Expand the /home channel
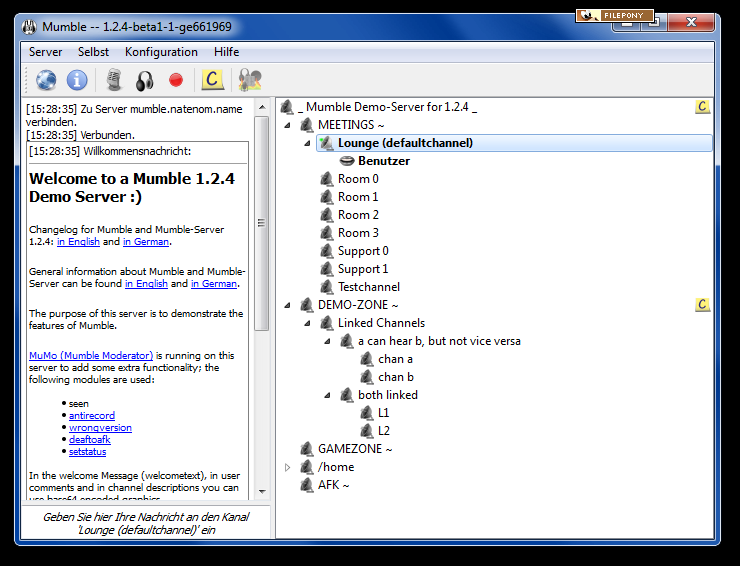Screen dimensions: 740x566 coord(288,467)
